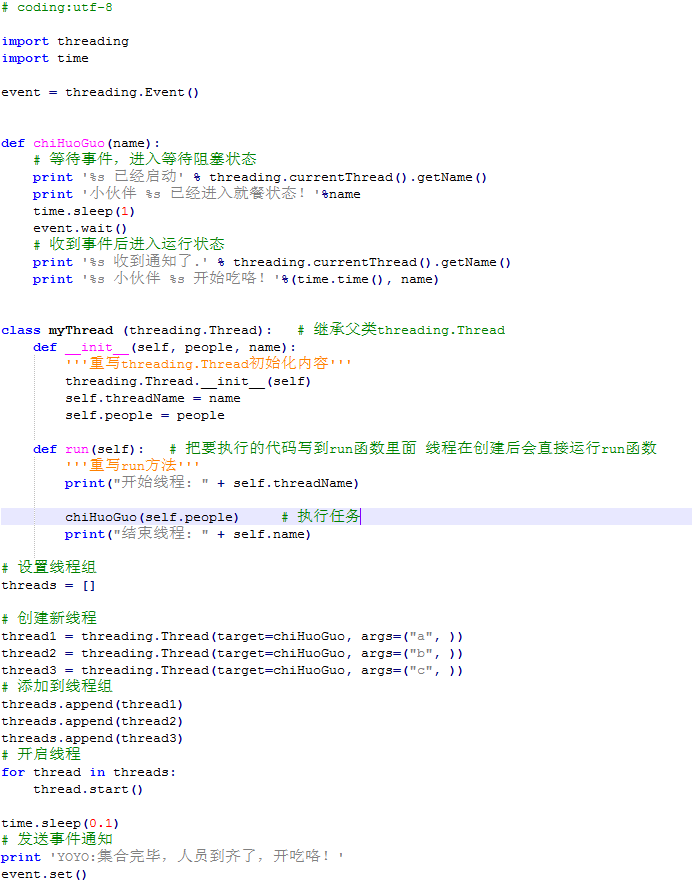
Task: Place cursor on "event.wait()" line
Action: (80, 228)
